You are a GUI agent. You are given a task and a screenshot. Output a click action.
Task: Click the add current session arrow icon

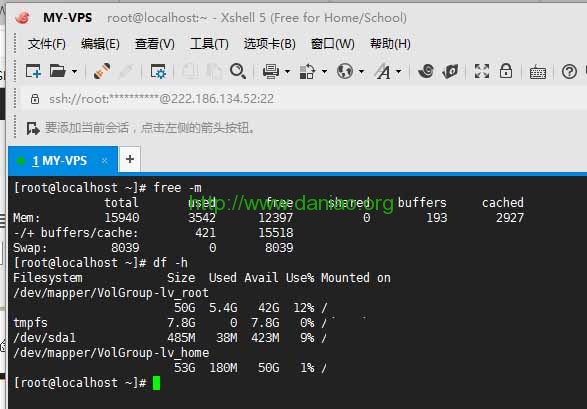click(33, 128)
